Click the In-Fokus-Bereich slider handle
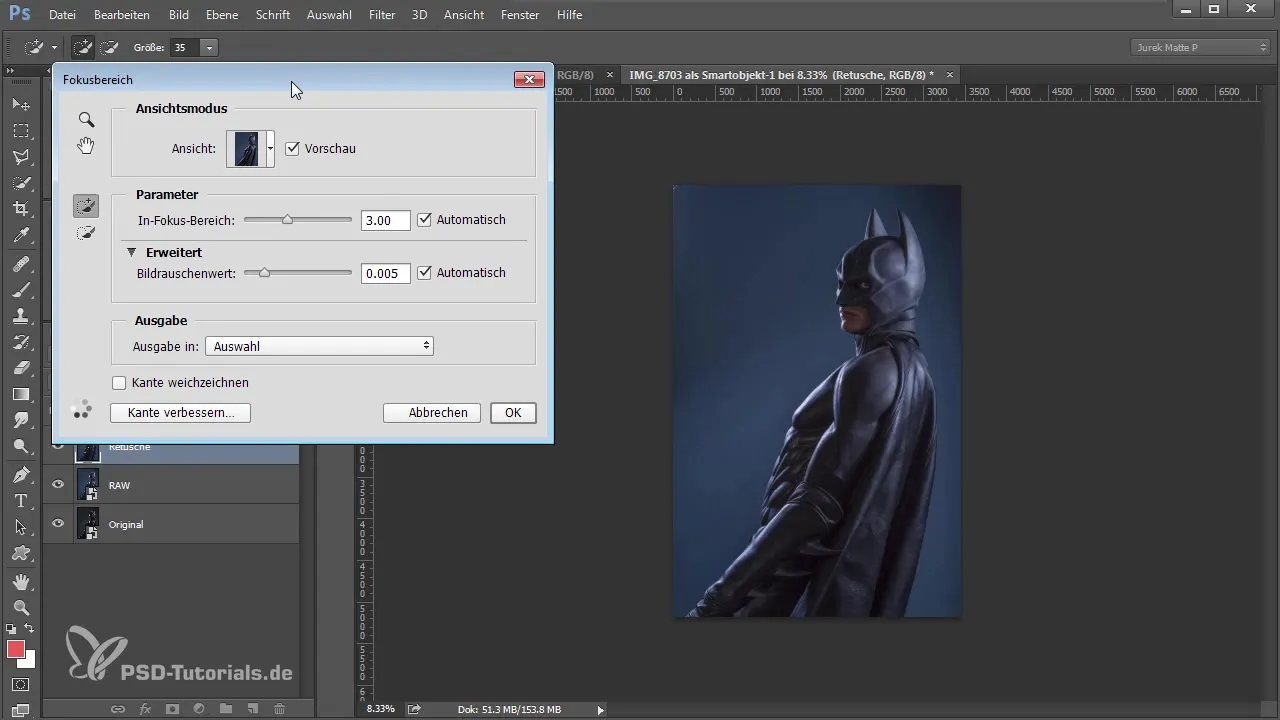The image size is (1280, 720). [x=287, y=220]
